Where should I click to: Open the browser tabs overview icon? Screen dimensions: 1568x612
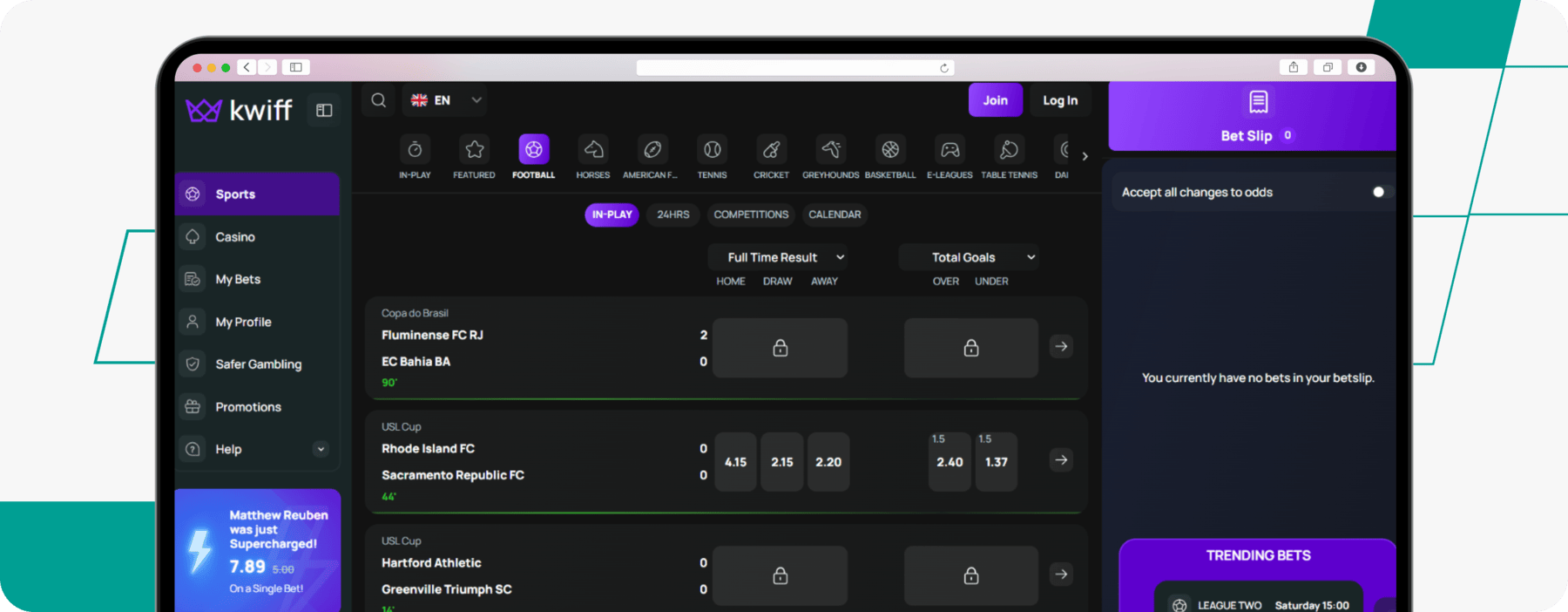[1328, 67]
